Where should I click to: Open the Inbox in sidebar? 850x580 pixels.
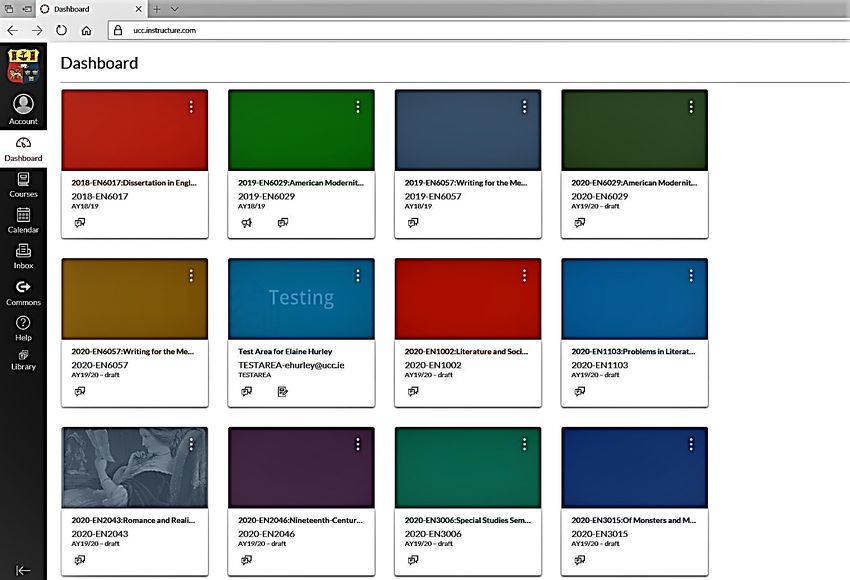(23, 255)
